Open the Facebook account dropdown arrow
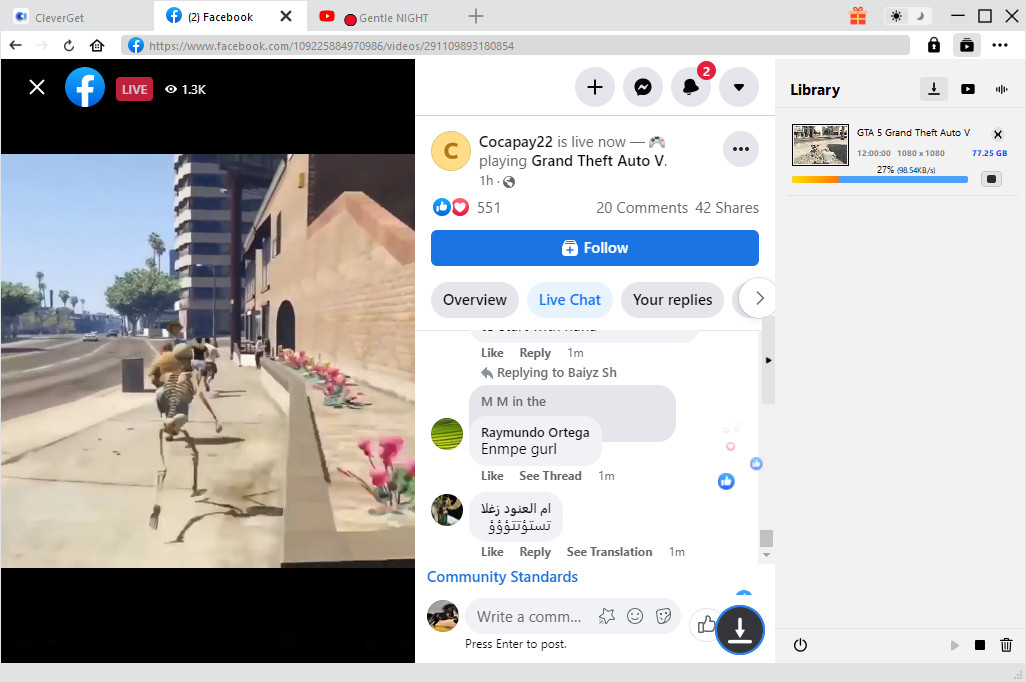Viewport: 1026px width, 682px height. [739, 87]
